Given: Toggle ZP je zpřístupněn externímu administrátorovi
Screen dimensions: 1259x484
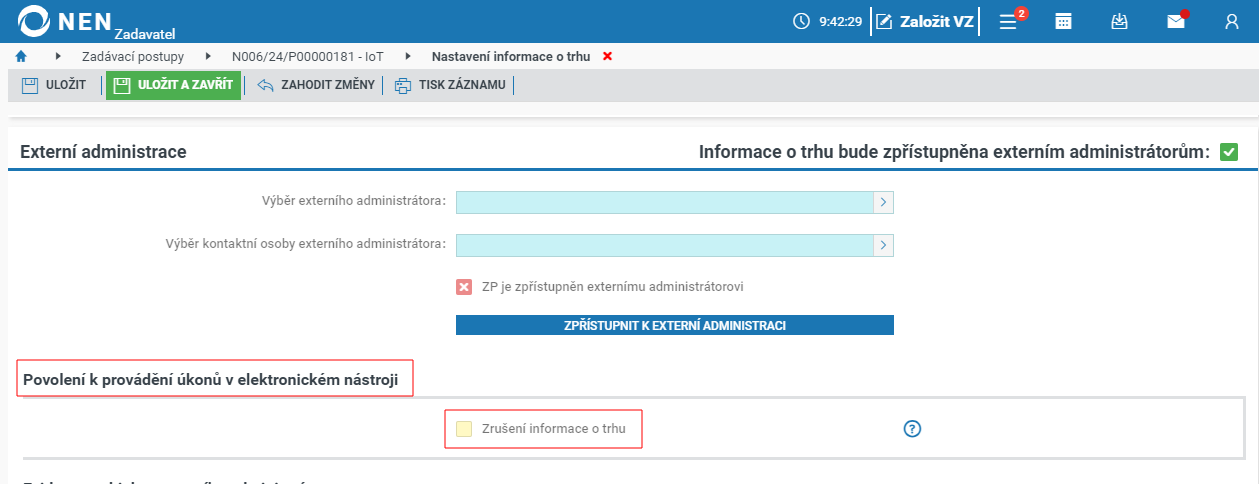Looking at the screenshot, I should (464, 287).
